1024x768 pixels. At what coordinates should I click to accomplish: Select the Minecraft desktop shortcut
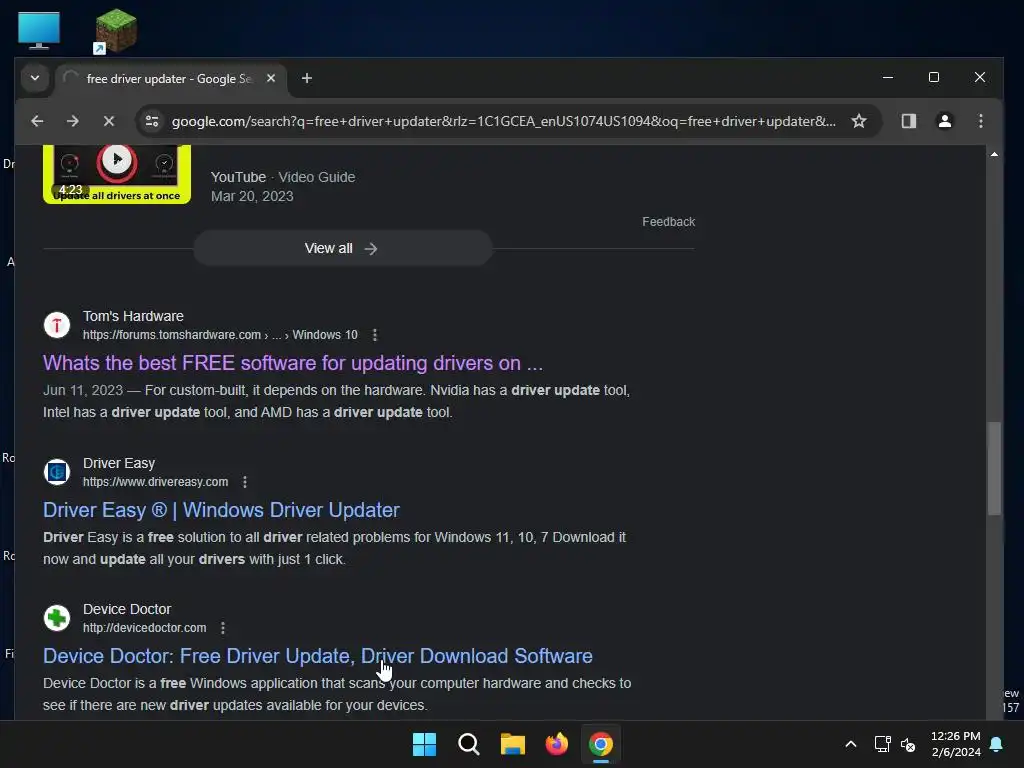116,31
